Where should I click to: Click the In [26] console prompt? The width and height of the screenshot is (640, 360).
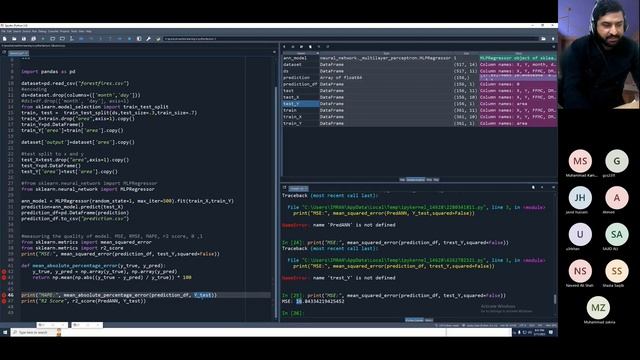click(x=293, y=313)
